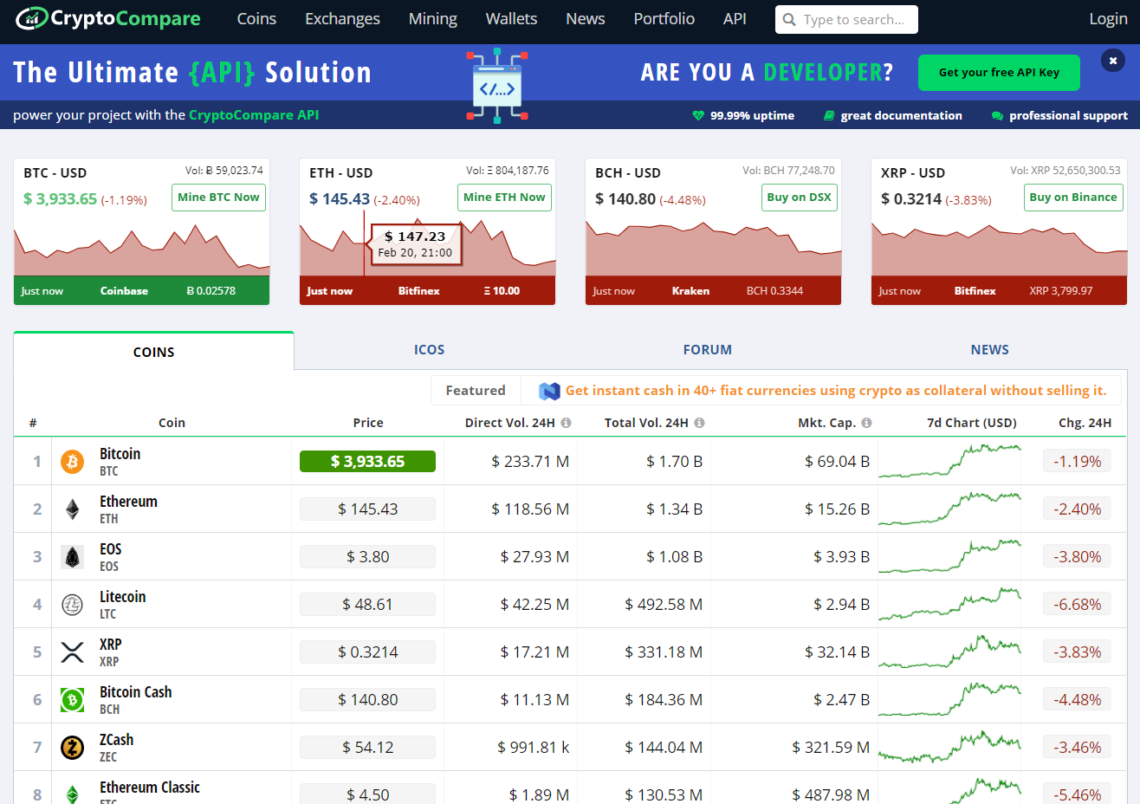
Task: Click Bitcoin's -1.19% change badge in table
Action: point(1077,462)
